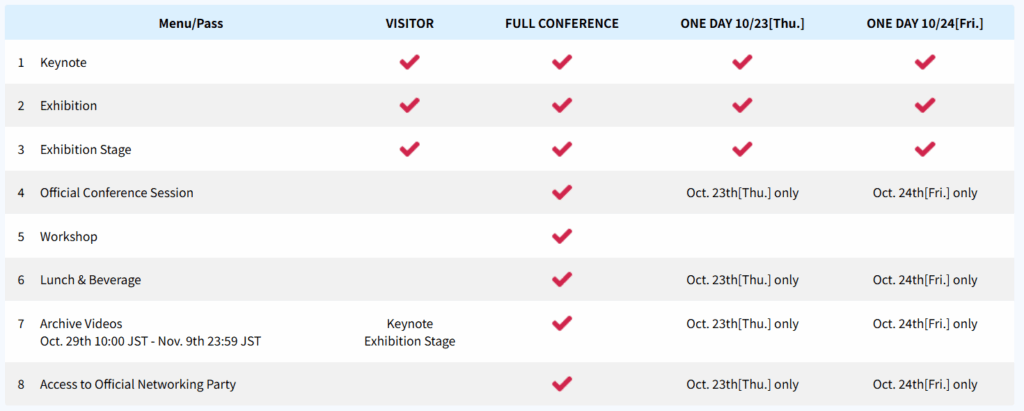This screenshot has height=411, width=1024.
Task: Click the Official Conference Session row label
Action: (x=116, y=193)
